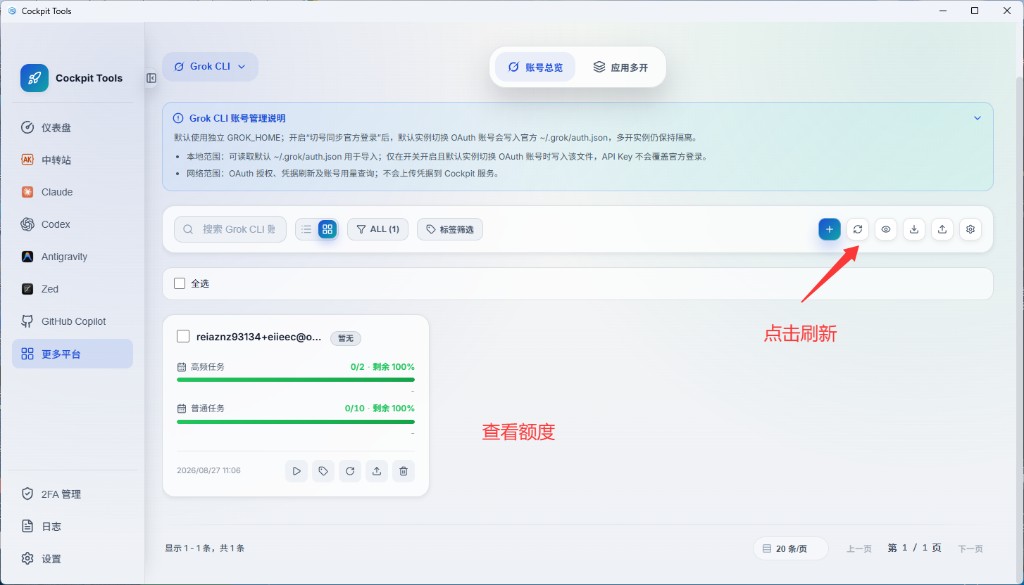This screenshot has height=585, width=1024.
Task: Select Zed in the sidebar
Action: click(72, 289)
